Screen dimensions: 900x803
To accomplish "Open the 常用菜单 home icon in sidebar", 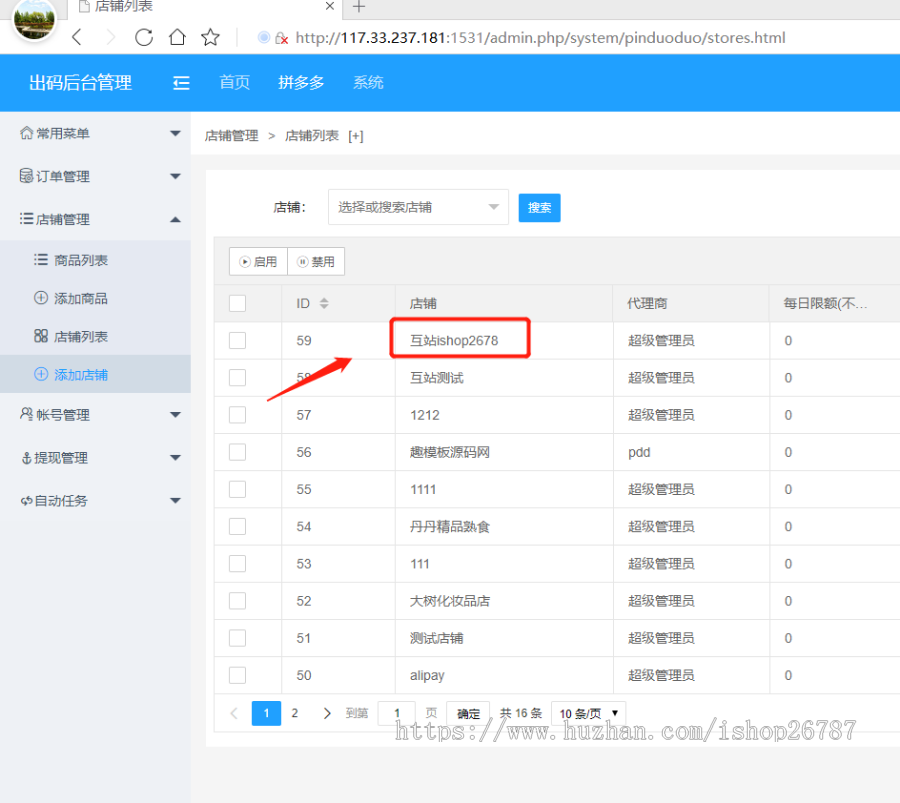I will [x=25, y=133].
